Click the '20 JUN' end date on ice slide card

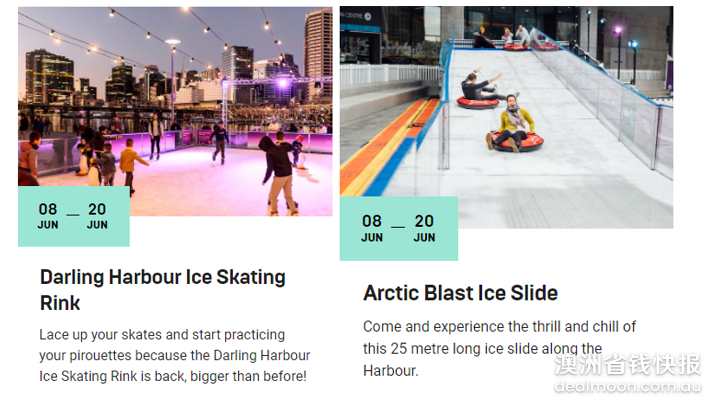(x=424, y=228)
